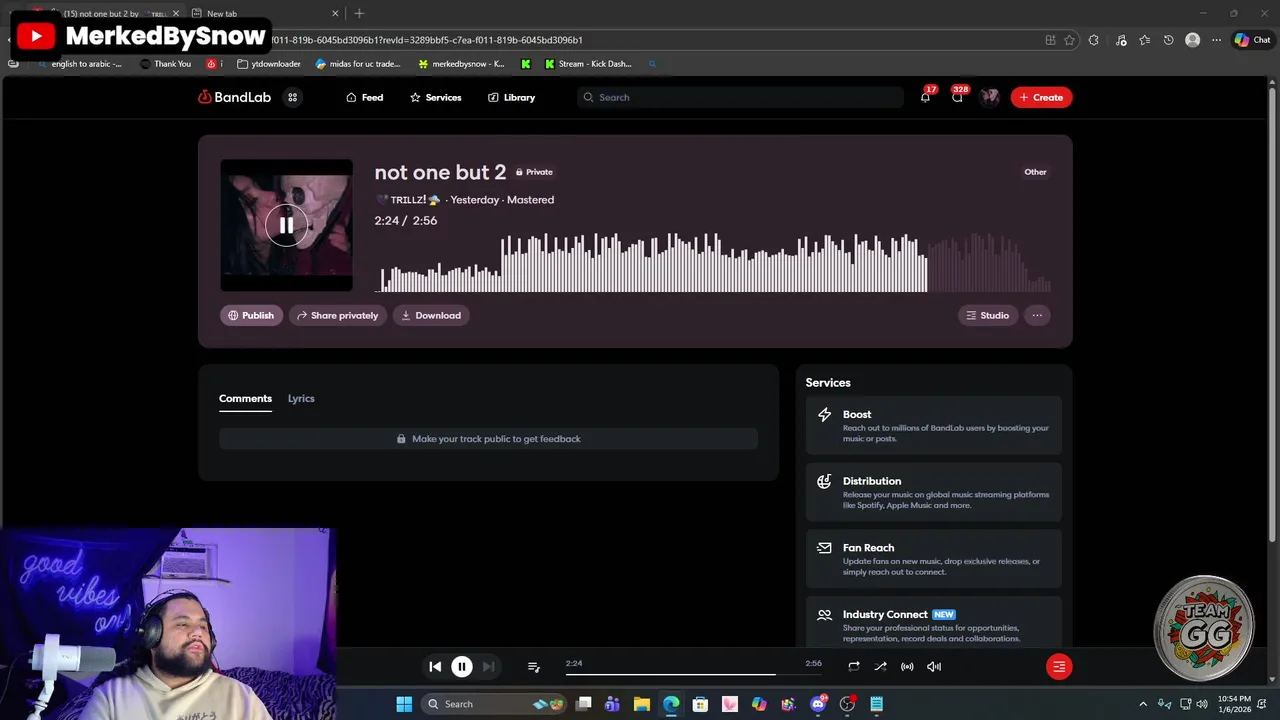Open the Boost service card
This screenshot has height=720, width=1280.
coord(934,426)
